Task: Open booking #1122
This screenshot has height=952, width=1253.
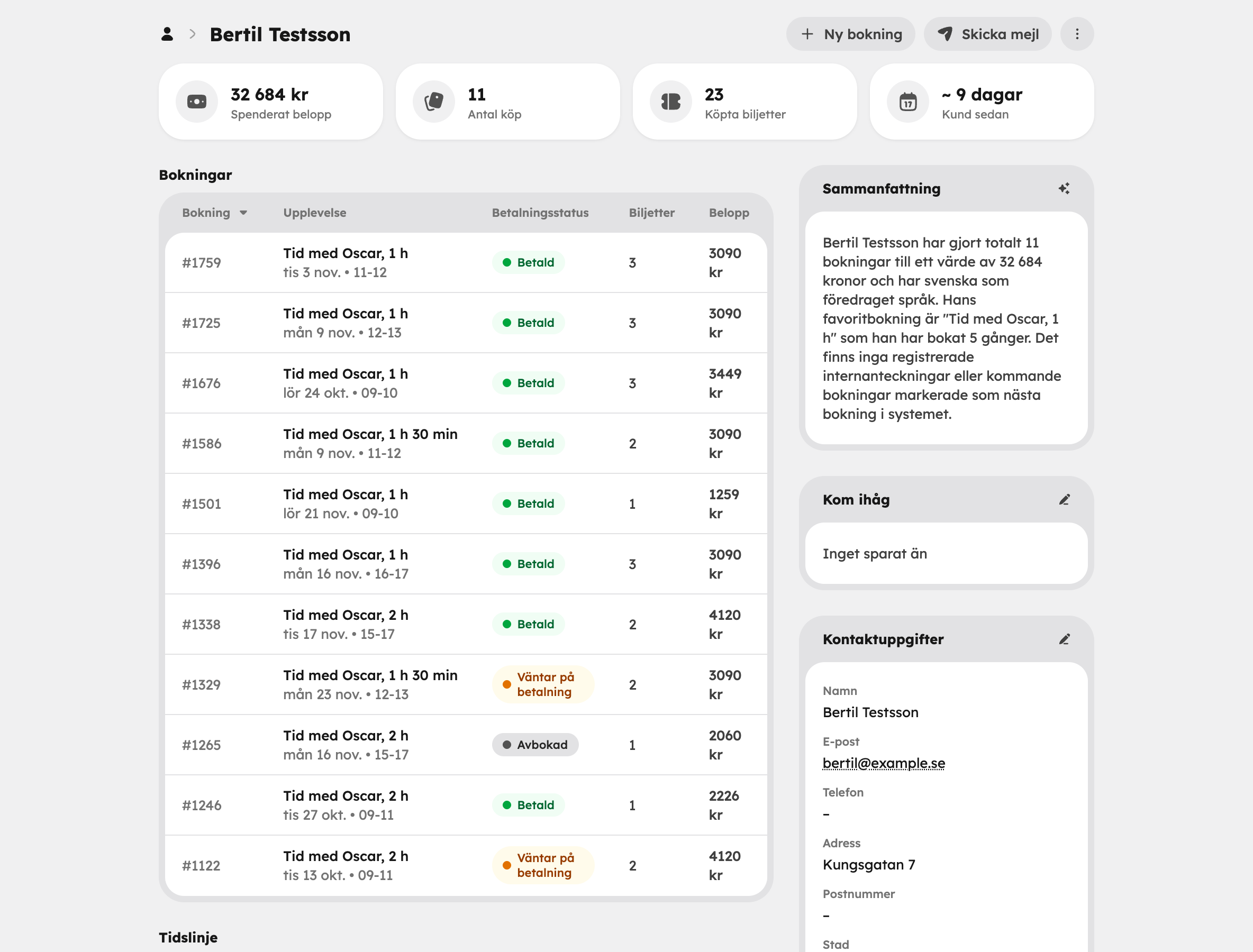Action: (466, 865)
